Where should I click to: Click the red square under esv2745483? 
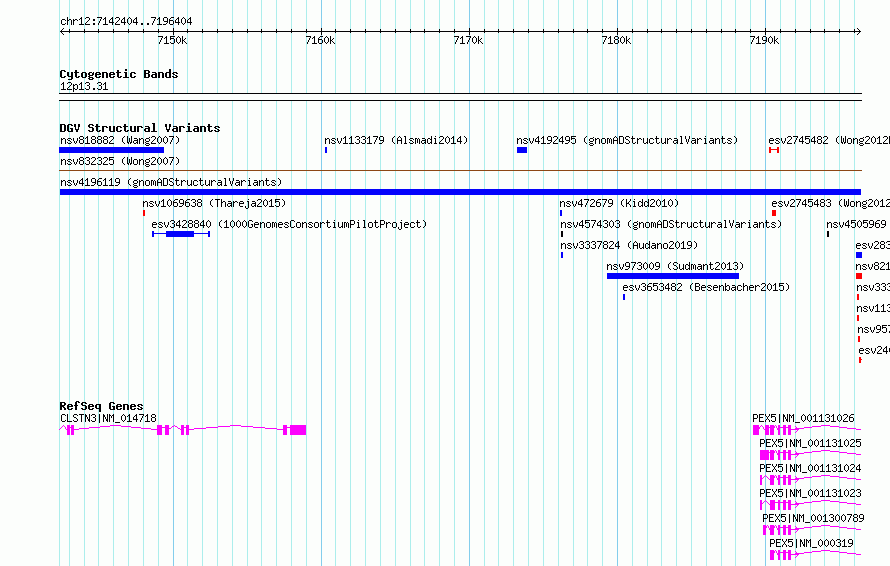(x=774, y=213)
